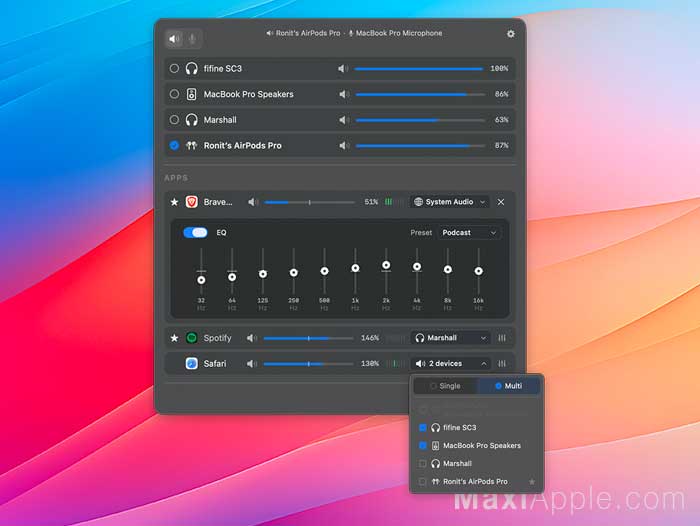Image resolution: width=700 pixels, height=526 pixels.
Task: Switch to Single device mode
Action: (446, 386)
